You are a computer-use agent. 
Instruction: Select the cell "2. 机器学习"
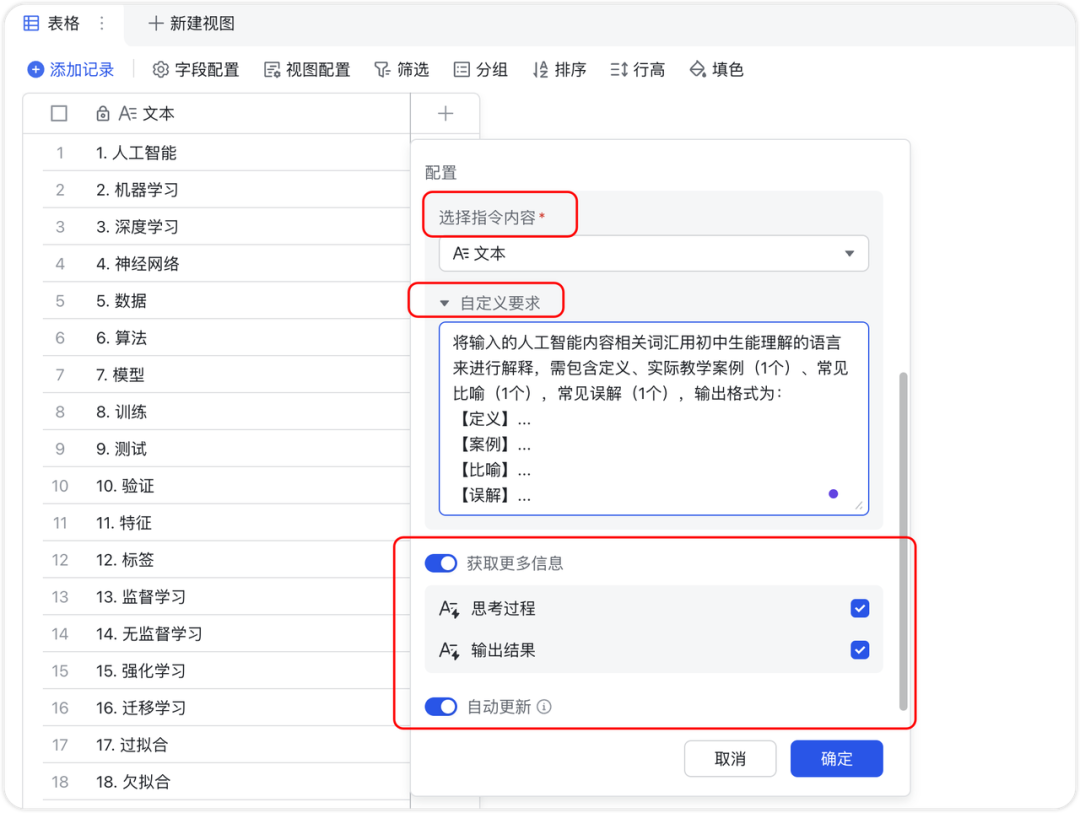226,190
